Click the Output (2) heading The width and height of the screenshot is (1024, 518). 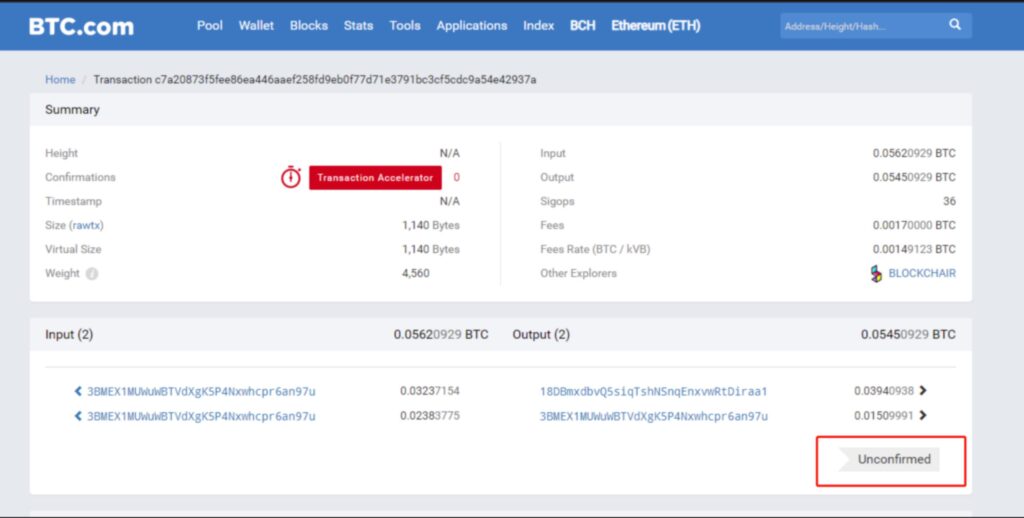(x=541, y=334)
